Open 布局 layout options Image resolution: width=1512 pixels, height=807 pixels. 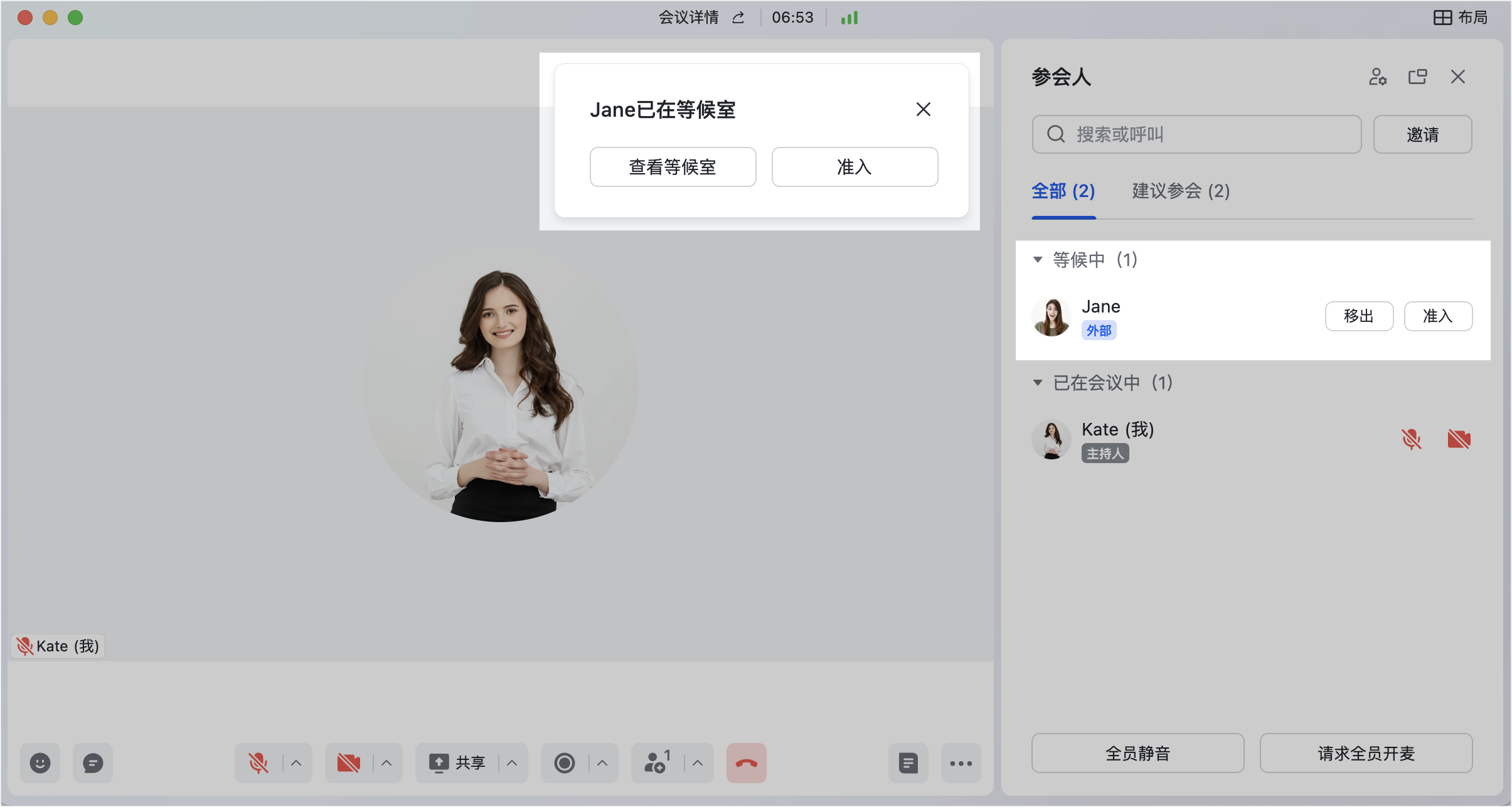(x=1461, y=18)
